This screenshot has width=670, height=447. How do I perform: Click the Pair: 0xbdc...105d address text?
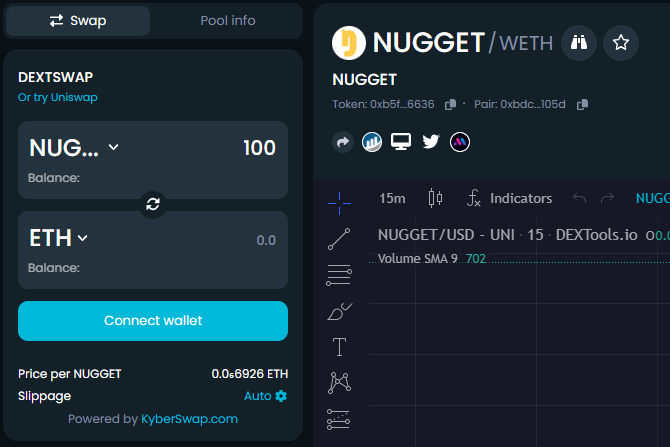click(x=520, y=105)
